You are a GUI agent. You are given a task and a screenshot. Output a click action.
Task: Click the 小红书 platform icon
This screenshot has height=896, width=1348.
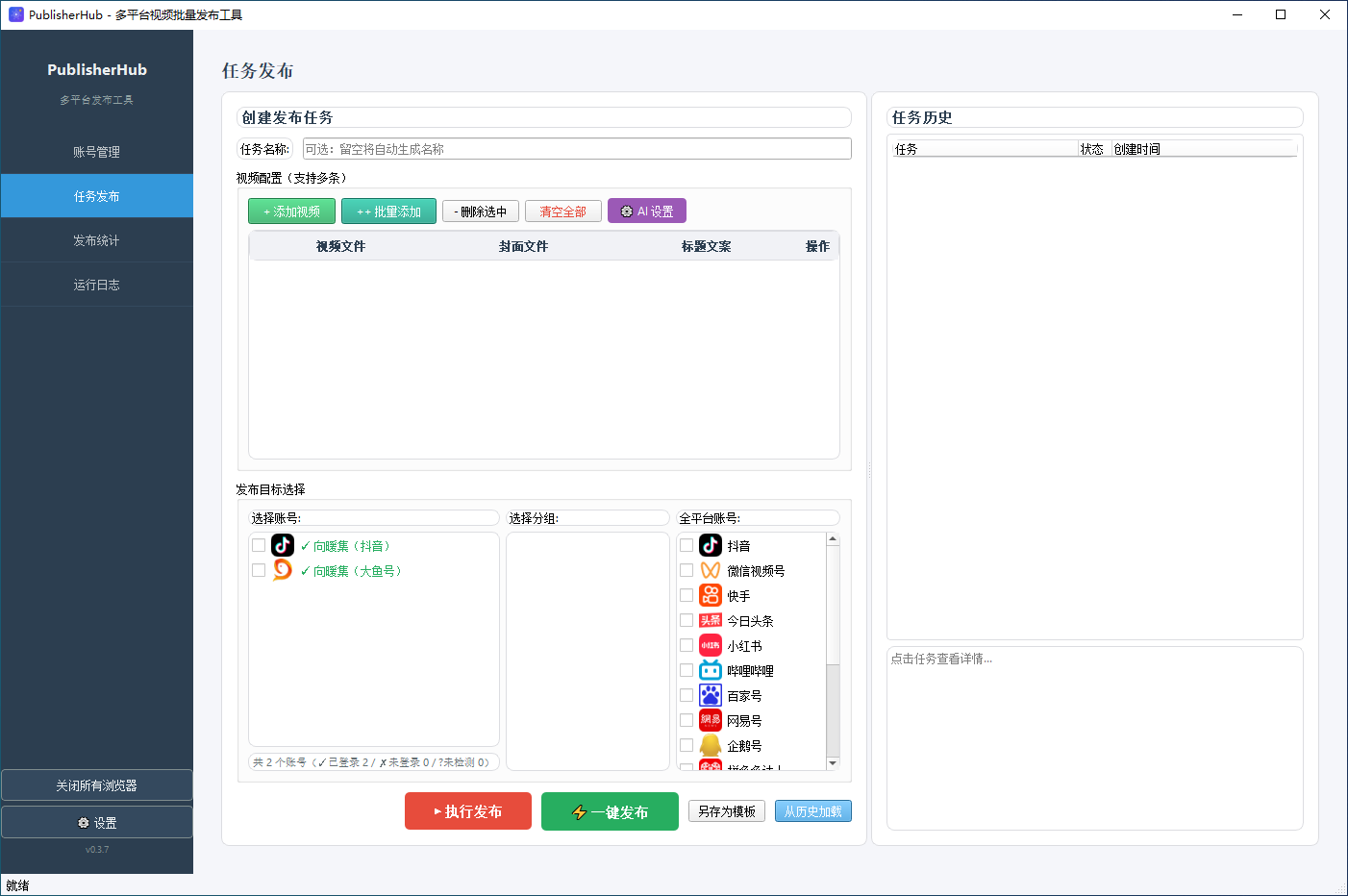pos(711,645)
